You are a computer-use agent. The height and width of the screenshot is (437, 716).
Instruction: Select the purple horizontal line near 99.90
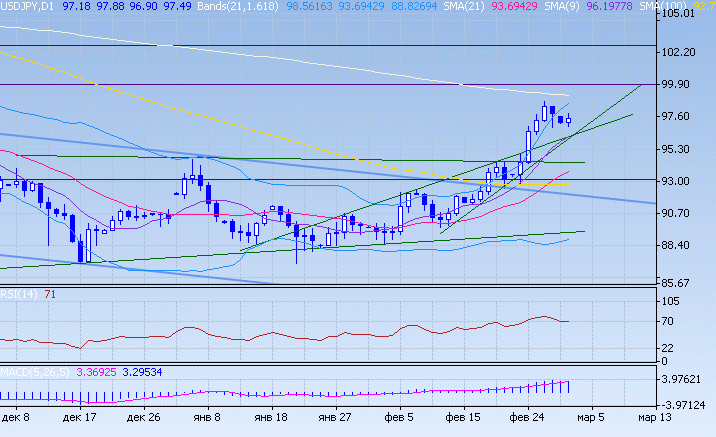[300, 85]
